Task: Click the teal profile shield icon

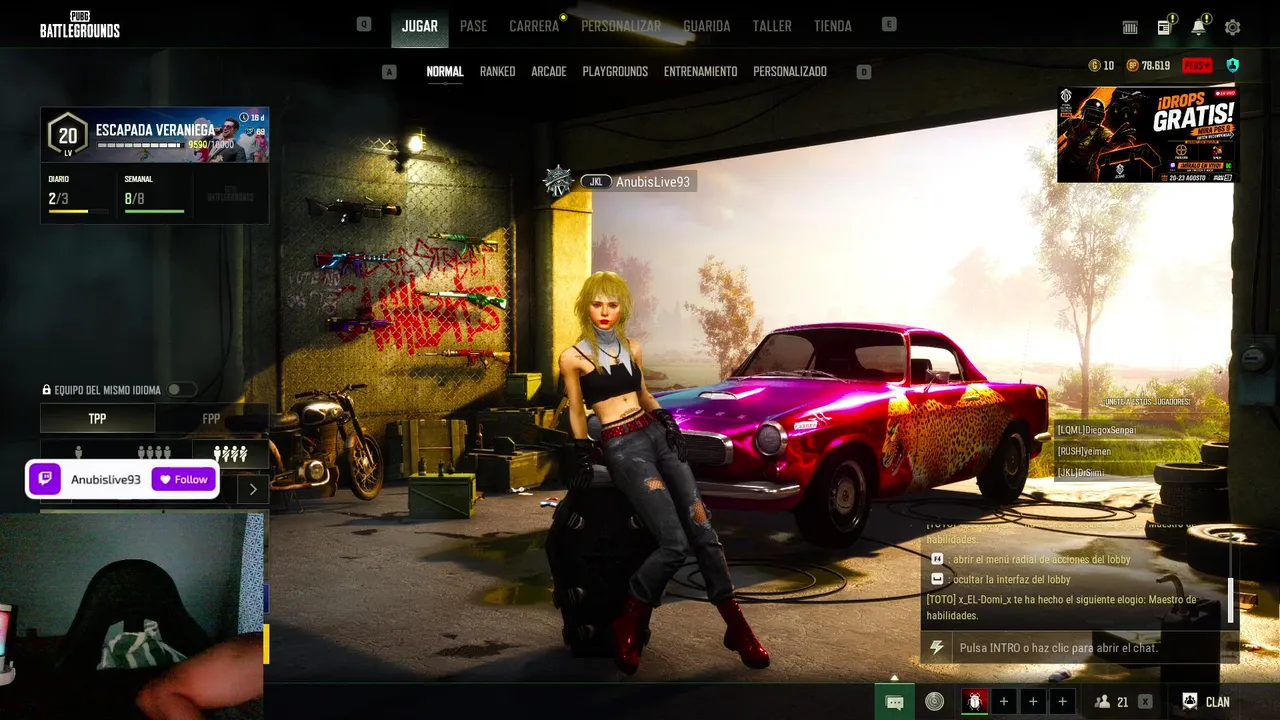Action: [1232, 65]
